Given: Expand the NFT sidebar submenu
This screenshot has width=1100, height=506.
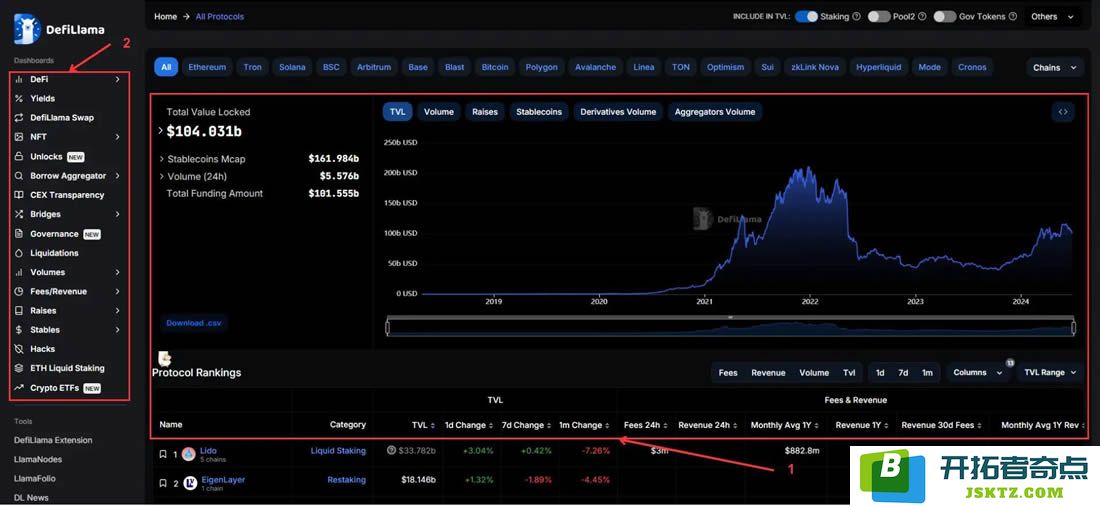Looking at the screenshot, I should [x=117, y=137].
